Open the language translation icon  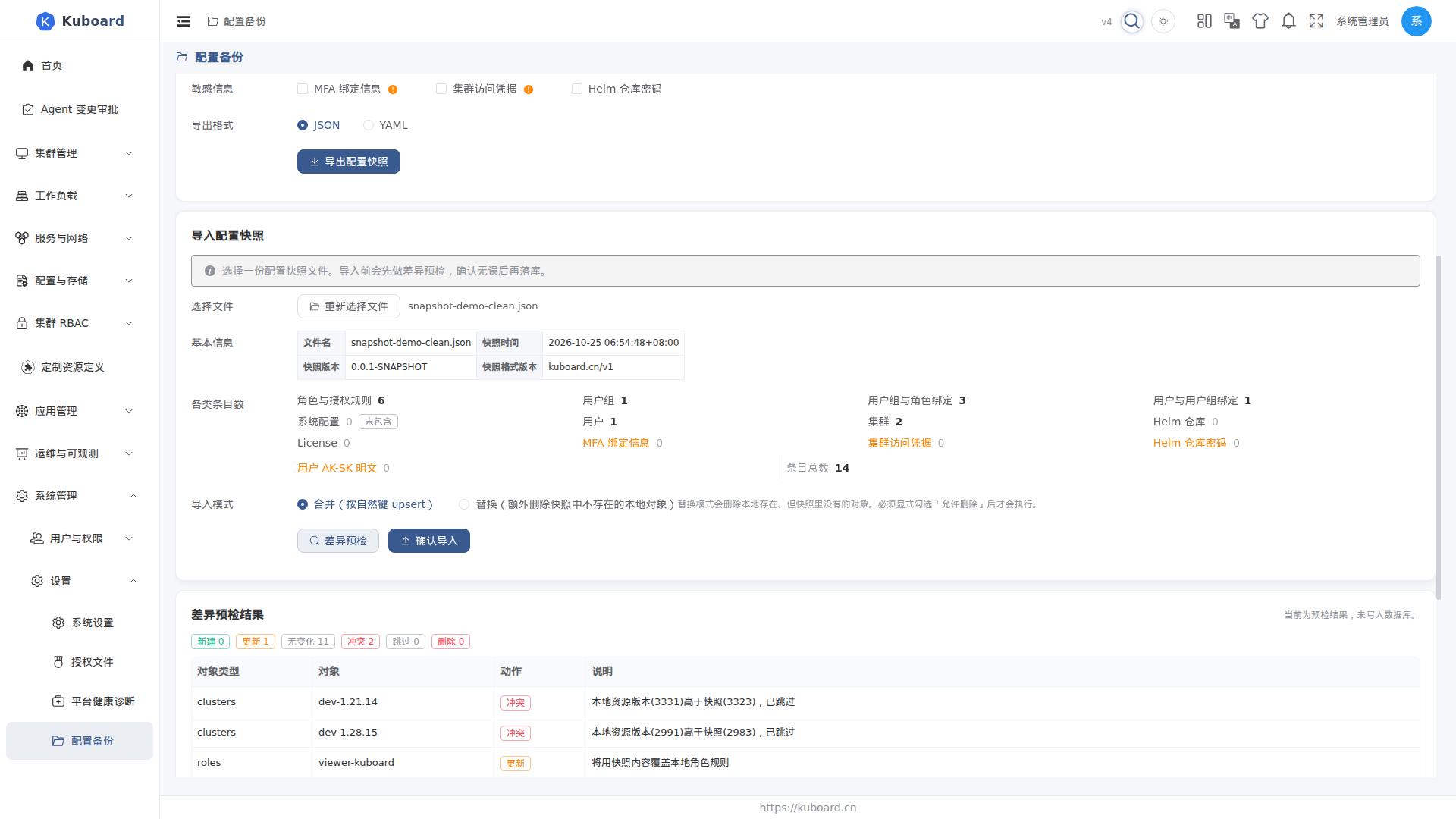[x=1232, y=21]
